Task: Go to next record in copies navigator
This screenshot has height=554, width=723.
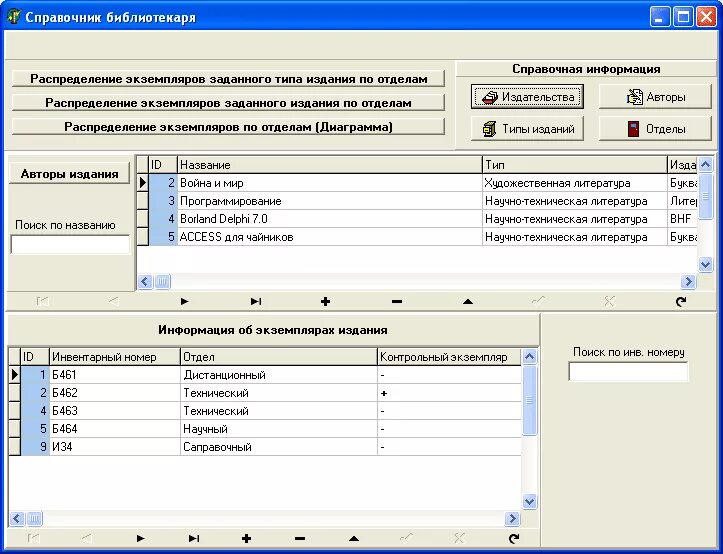Action: click(x=140, y=538)
